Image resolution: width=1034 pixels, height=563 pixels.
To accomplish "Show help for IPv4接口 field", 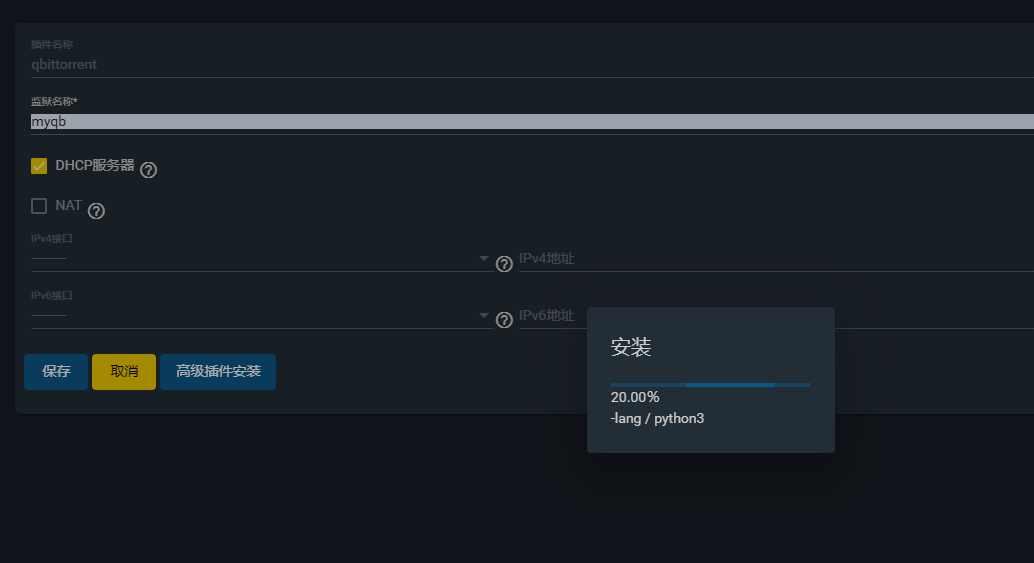I will click(504, 264).
